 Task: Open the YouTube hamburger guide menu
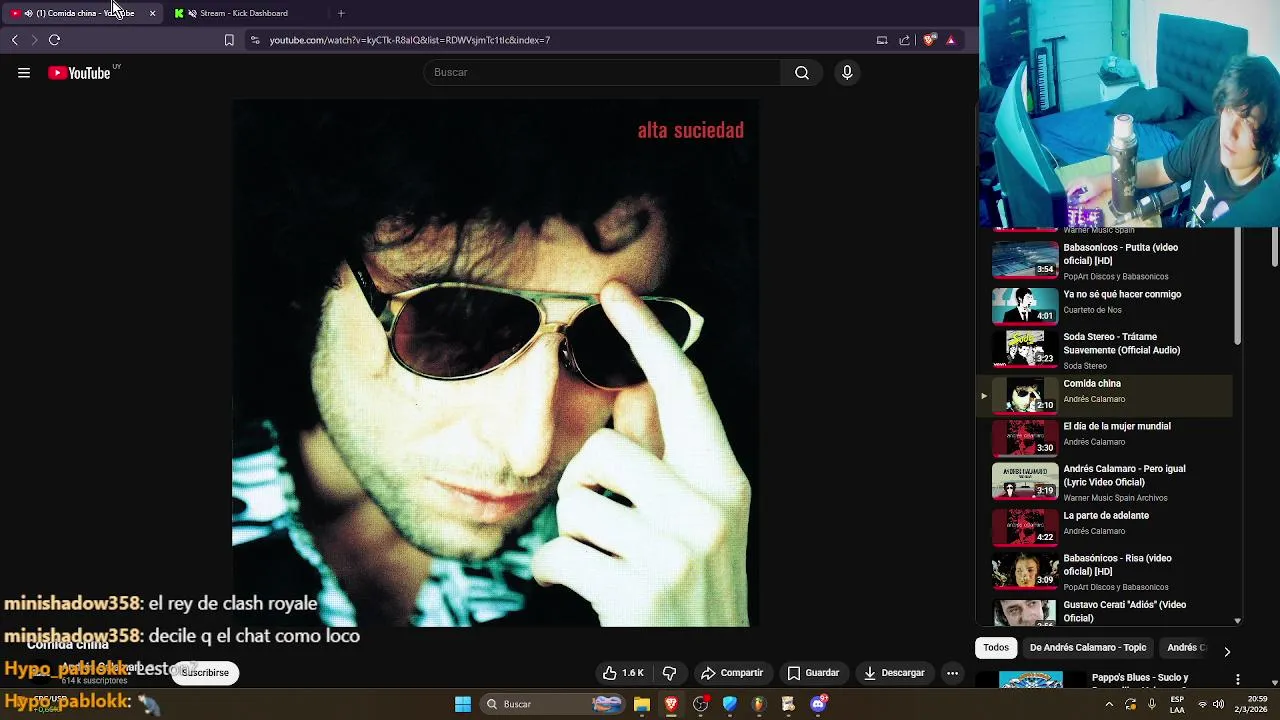[24, 73]
